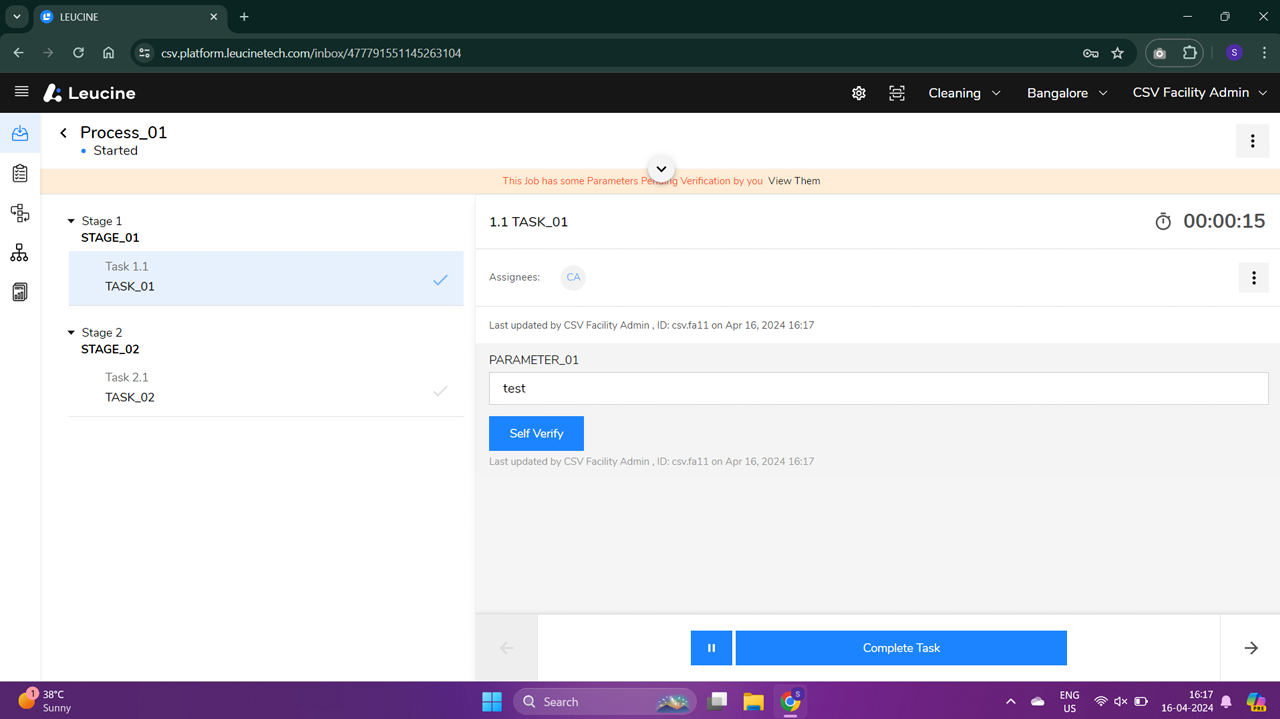Click the task timer stopwatch icon

pos(1163,222)
